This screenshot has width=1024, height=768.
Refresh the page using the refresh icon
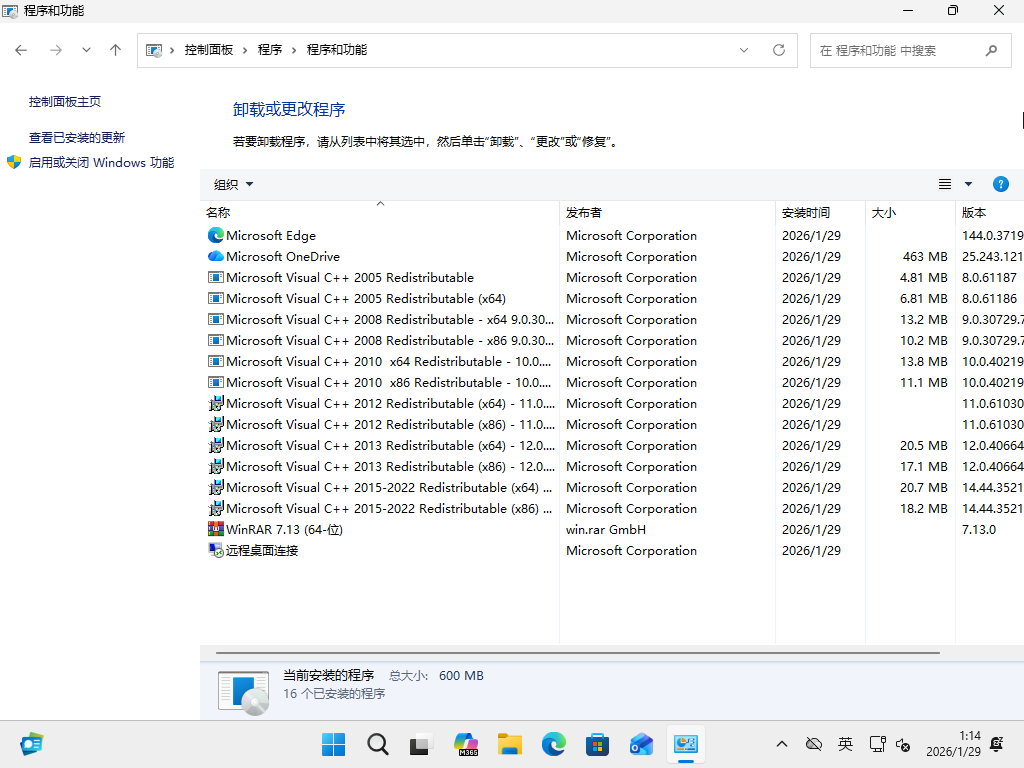tap(779, 49)
